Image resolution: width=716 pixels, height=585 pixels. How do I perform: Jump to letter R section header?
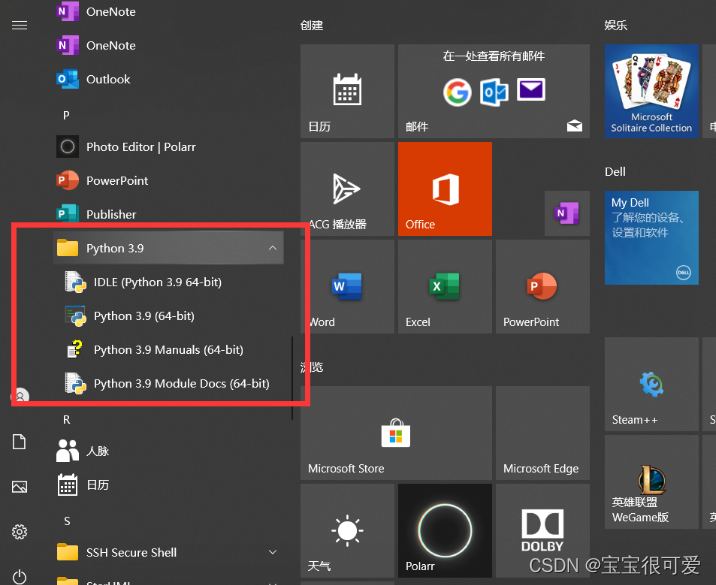click(x=67, y=419)
